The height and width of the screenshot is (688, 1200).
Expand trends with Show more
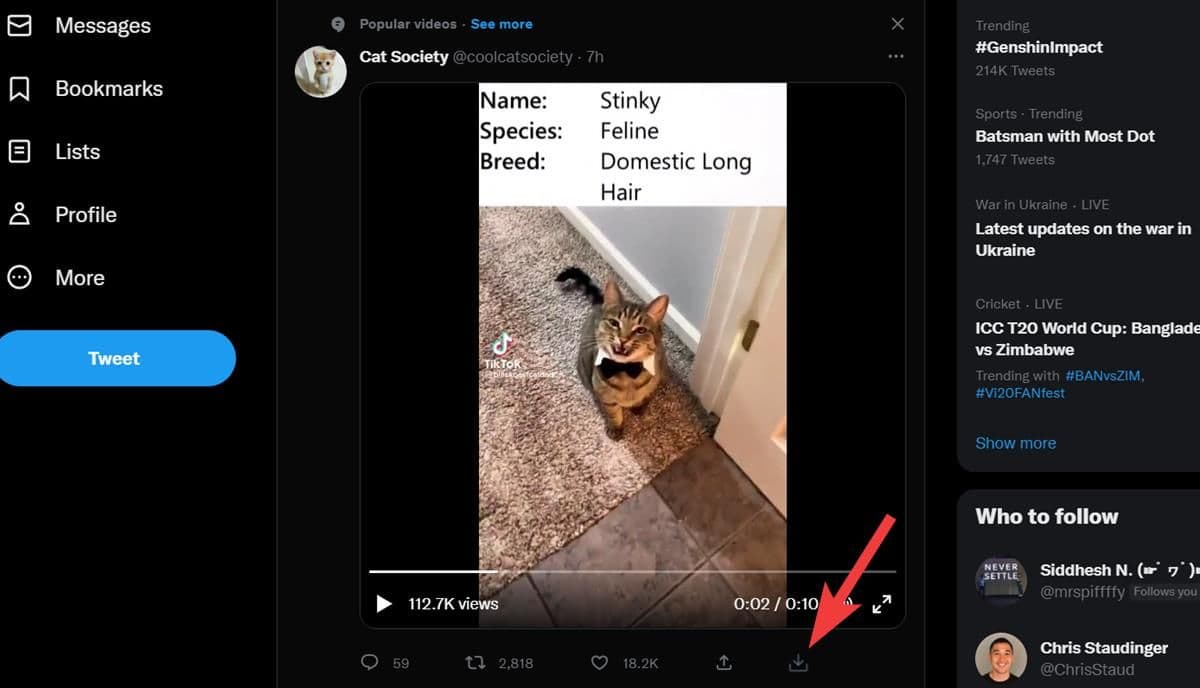pos(1015,443)
